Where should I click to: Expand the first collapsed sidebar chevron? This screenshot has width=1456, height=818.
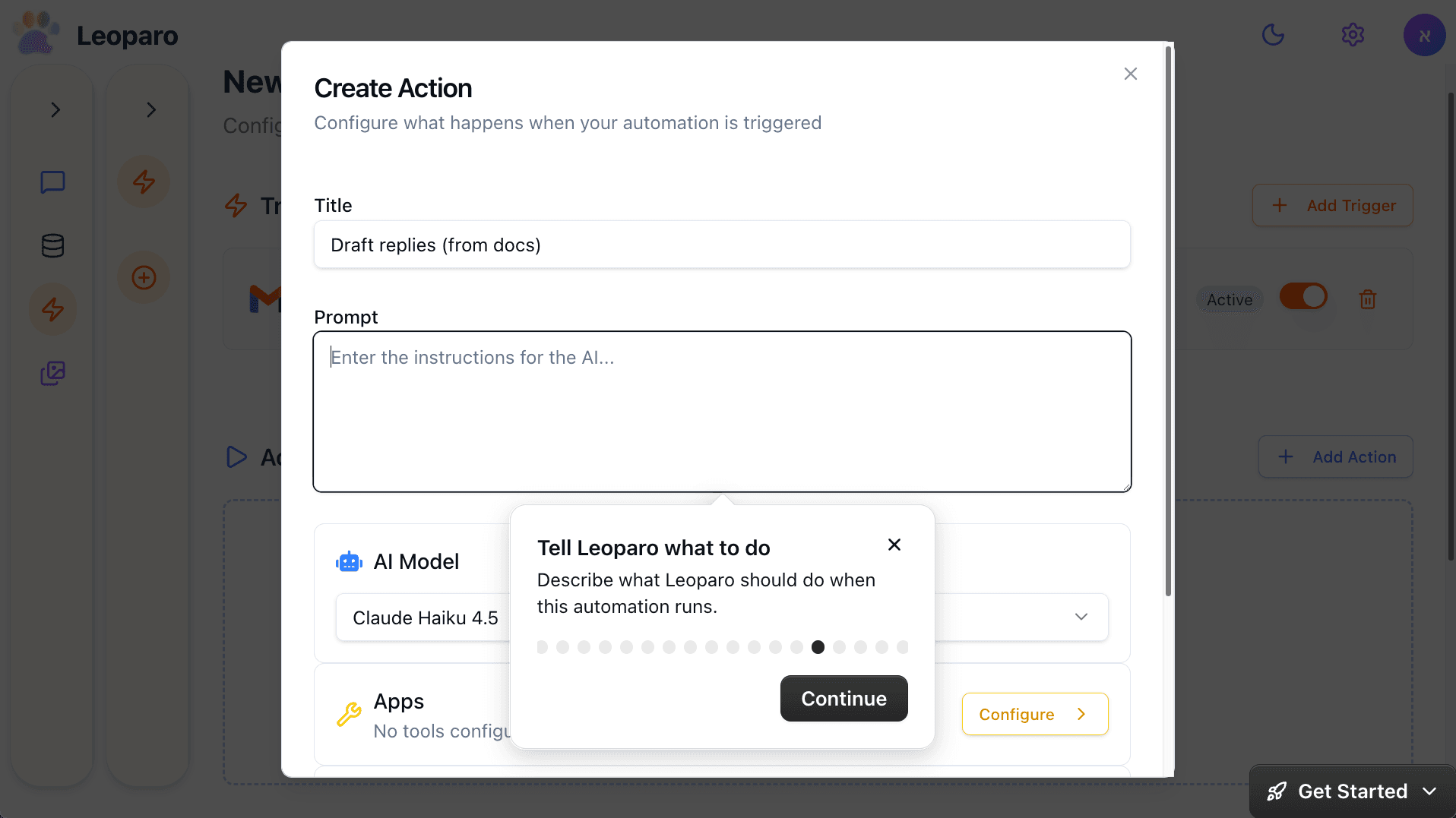[x=55, y=109]
